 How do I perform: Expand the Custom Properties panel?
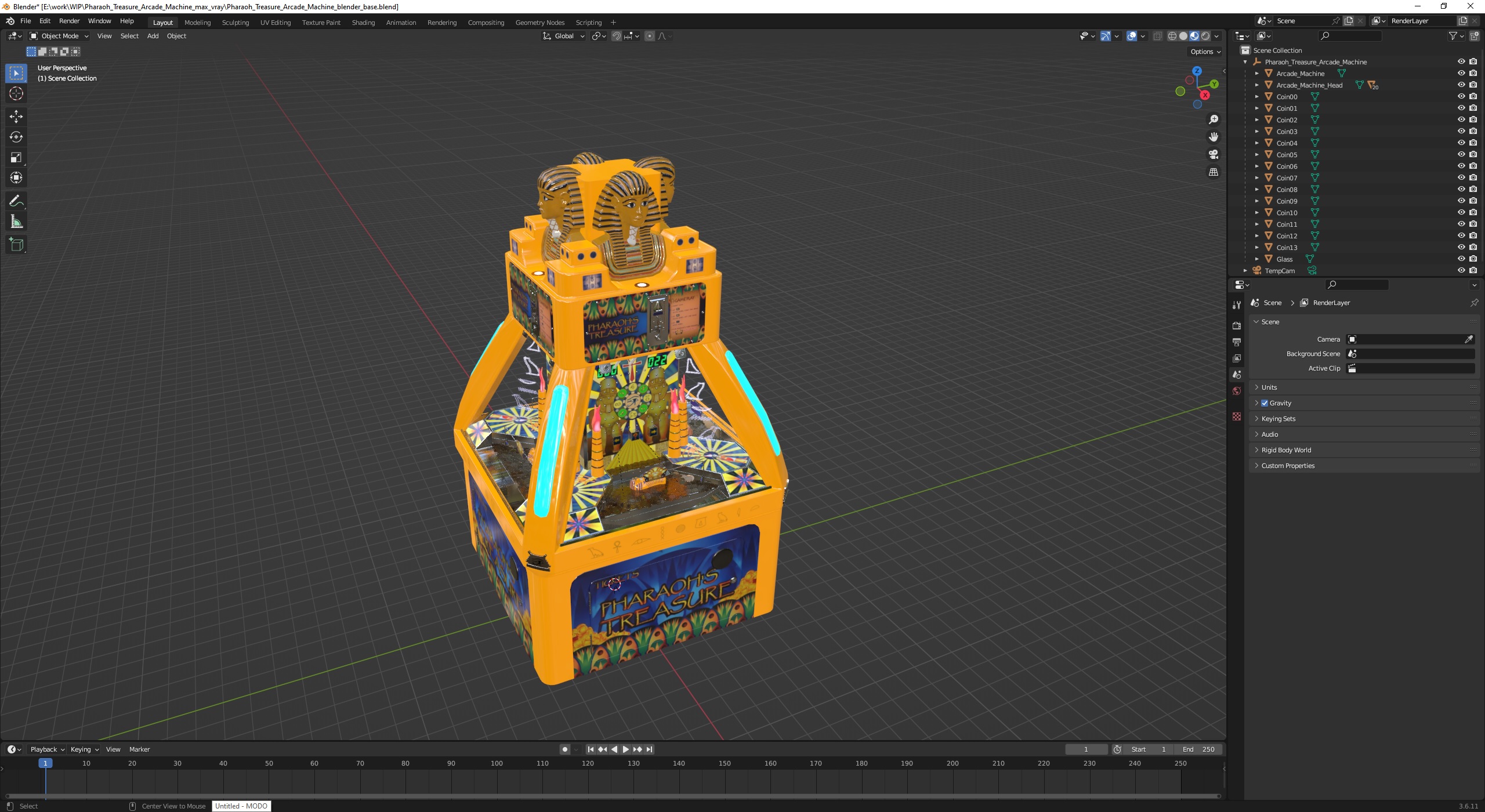point(1364,466)
